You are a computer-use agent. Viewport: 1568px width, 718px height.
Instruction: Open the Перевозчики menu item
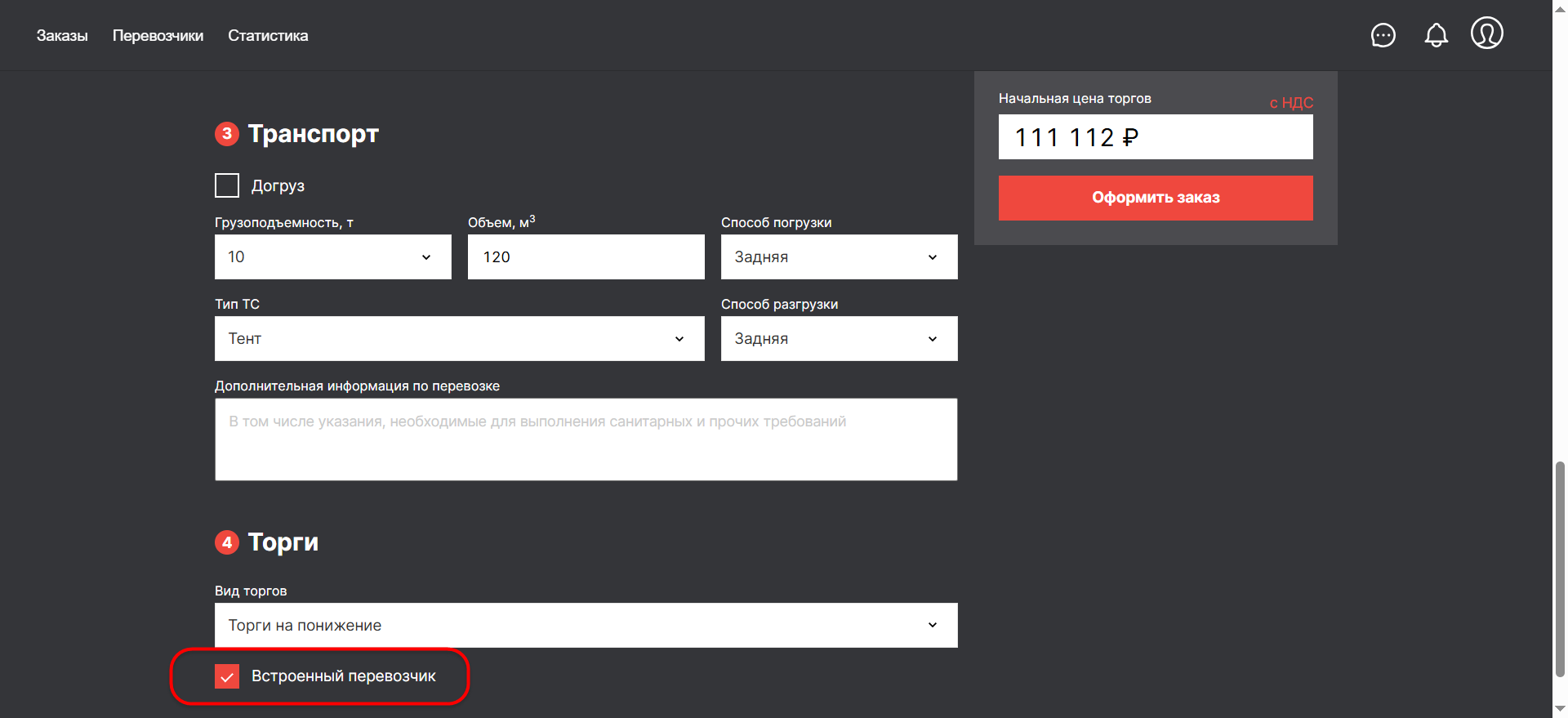(158, 36)
